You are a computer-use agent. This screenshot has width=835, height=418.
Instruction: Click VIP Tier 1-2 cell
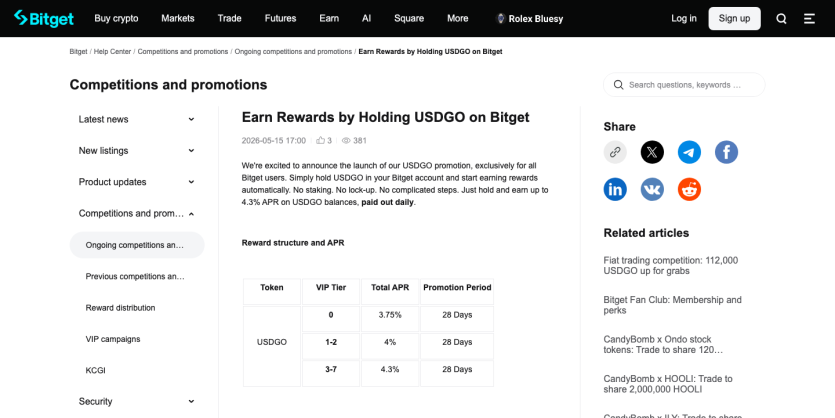[331, 346]
